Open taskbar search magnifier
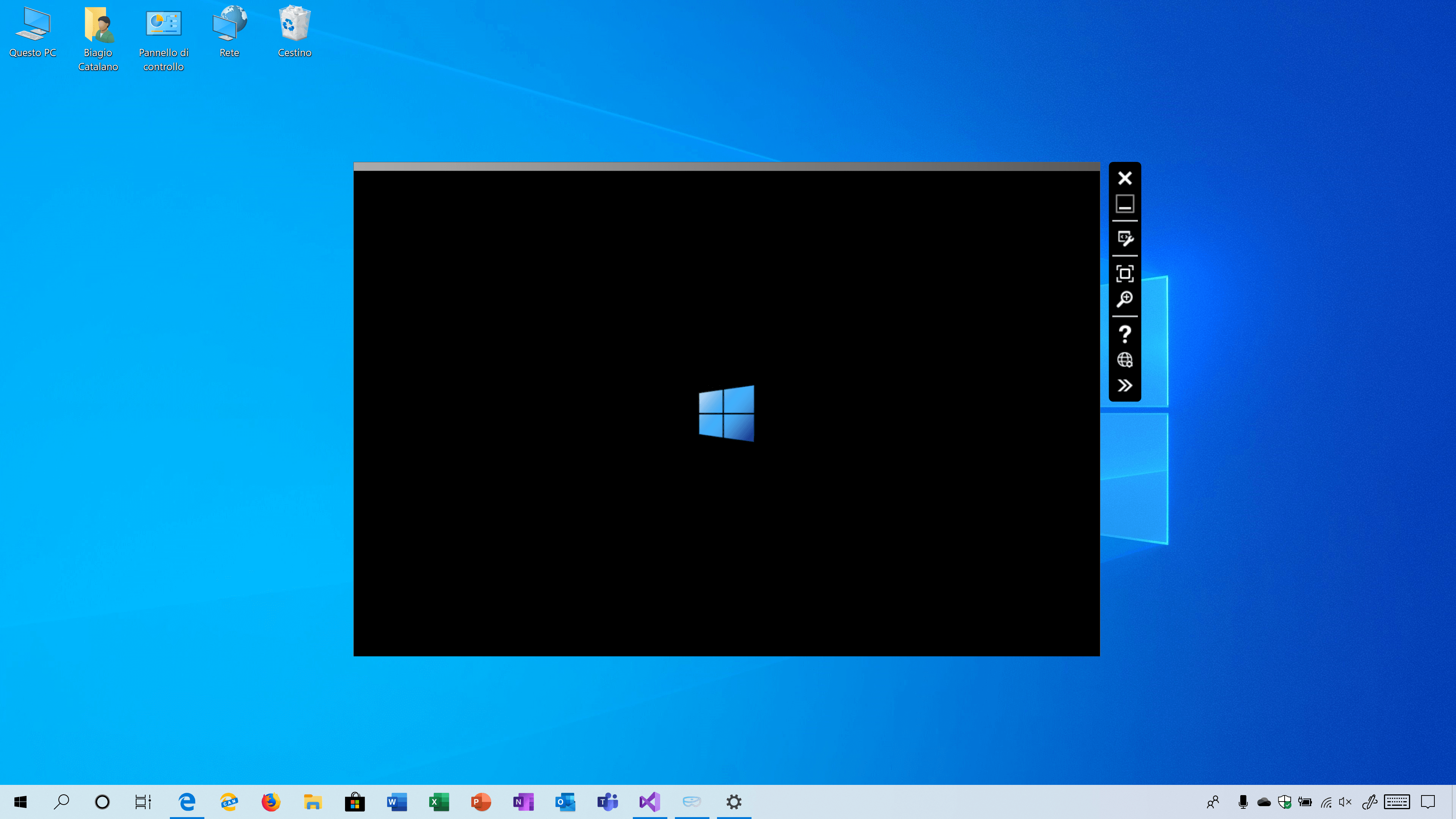The image size is (1456, 819). [x=61, y=802]
